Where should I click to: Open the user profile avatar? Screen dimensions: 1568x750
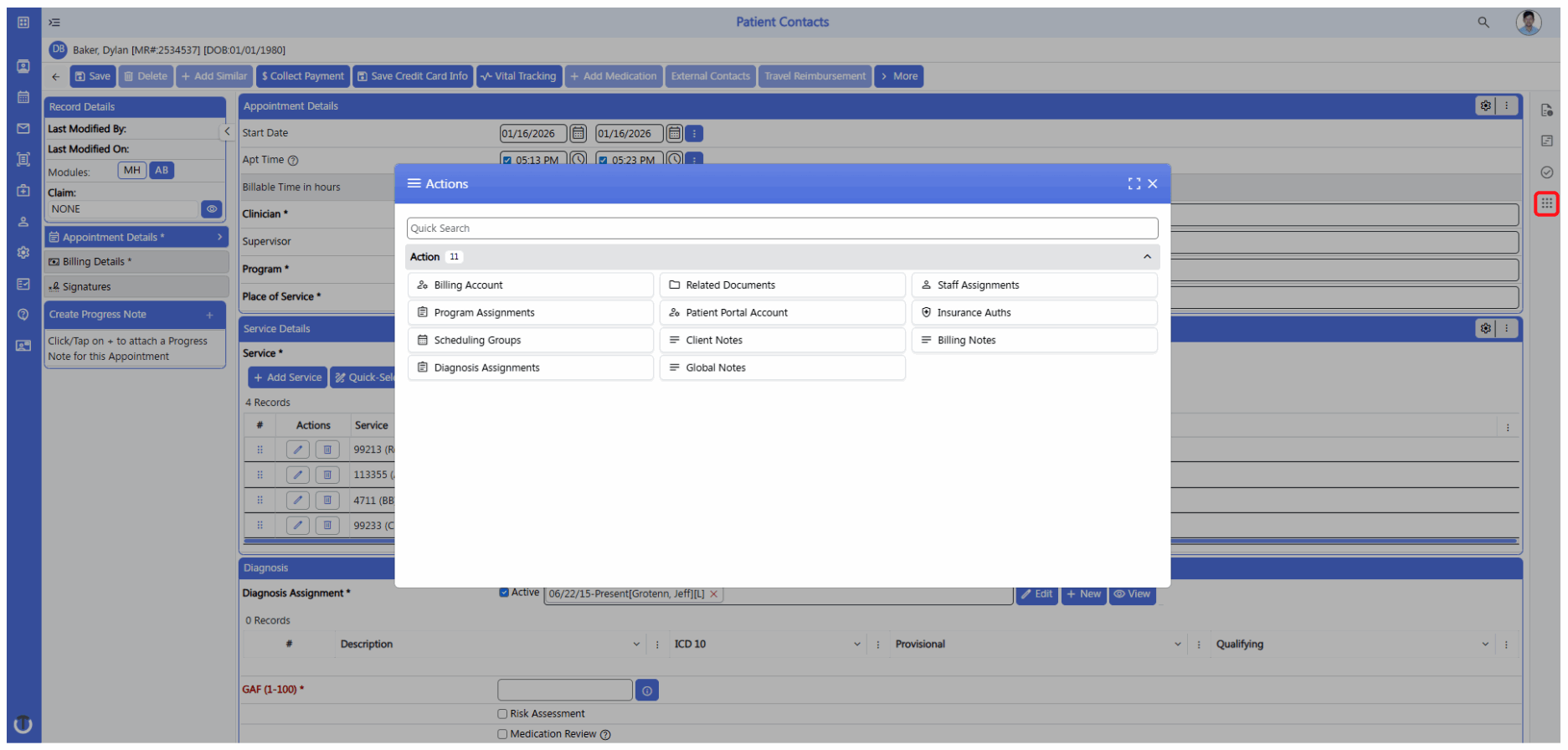1529,23
